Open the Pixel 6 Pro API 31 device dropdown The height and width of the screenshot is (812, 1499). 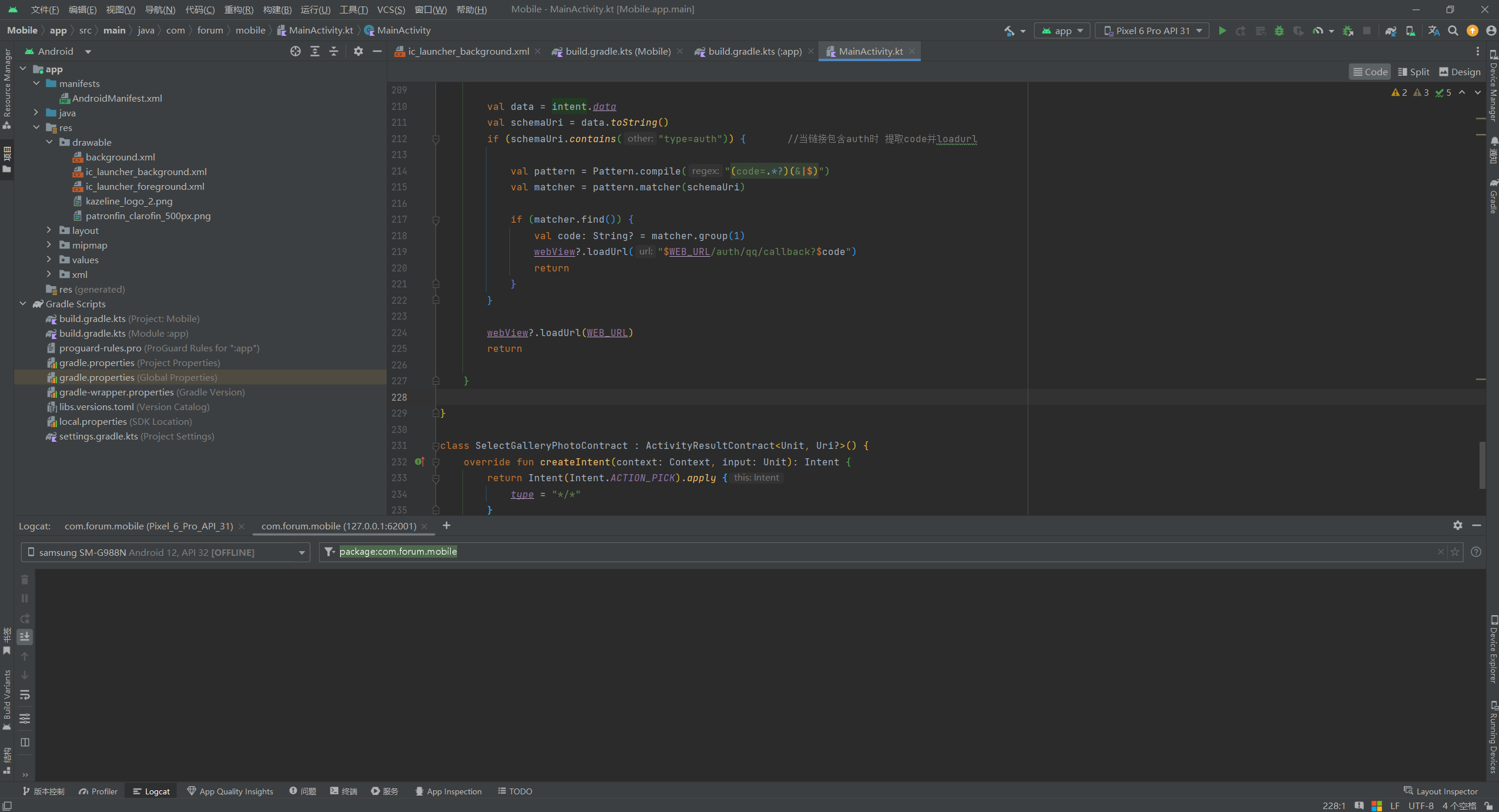click(x=1151, y=31)
